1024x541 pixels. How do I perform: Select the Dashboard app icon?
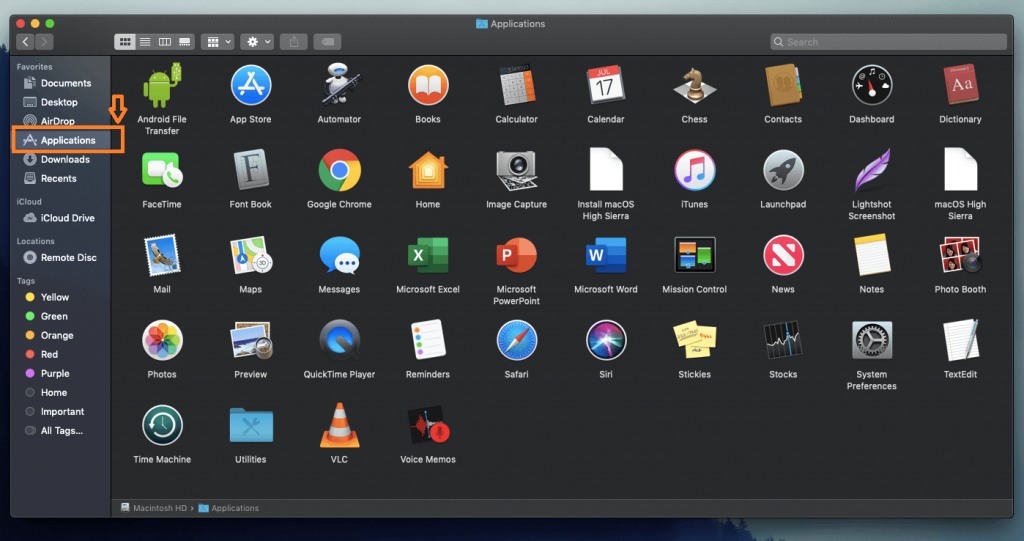(x=871, y=86)
